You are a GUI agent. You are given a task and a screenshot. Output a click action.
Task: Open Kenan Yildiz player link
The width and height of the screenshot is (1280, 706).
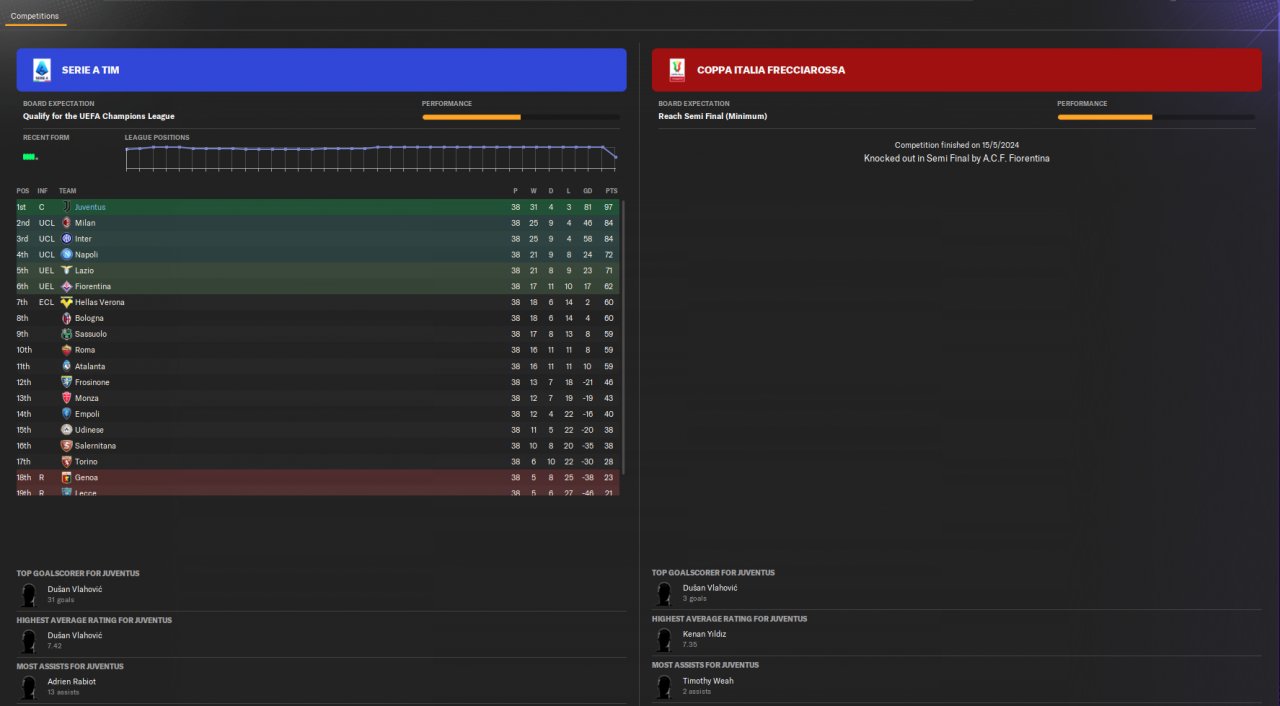pyautogui.click(x=705, y=634)
